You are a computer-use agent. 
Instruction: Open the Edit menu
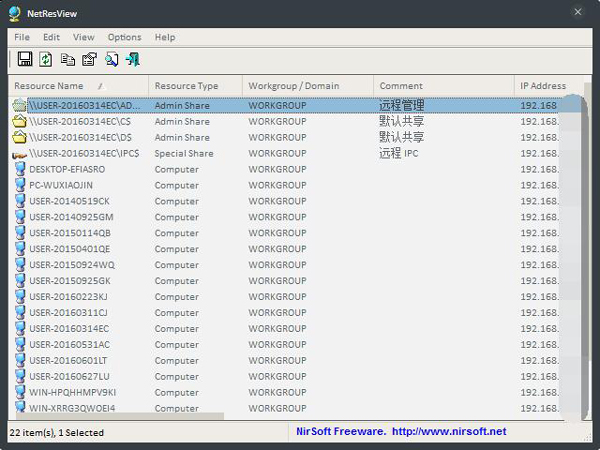coord(51,37)
